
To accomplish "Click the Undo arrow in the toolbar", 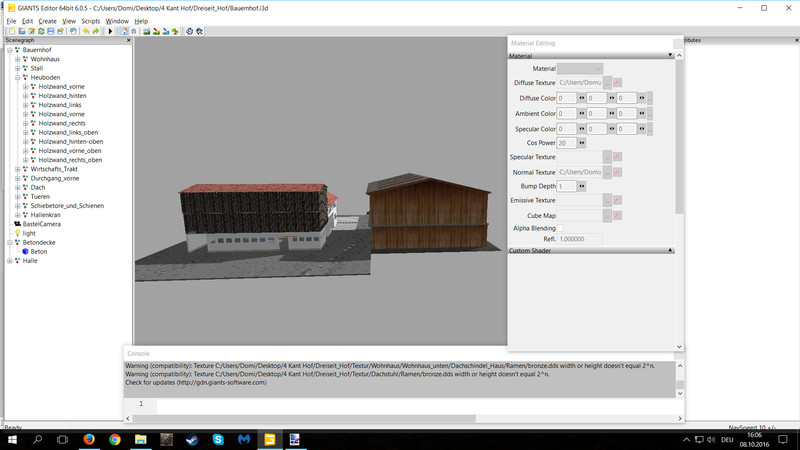I will click(x=86, y=31).
